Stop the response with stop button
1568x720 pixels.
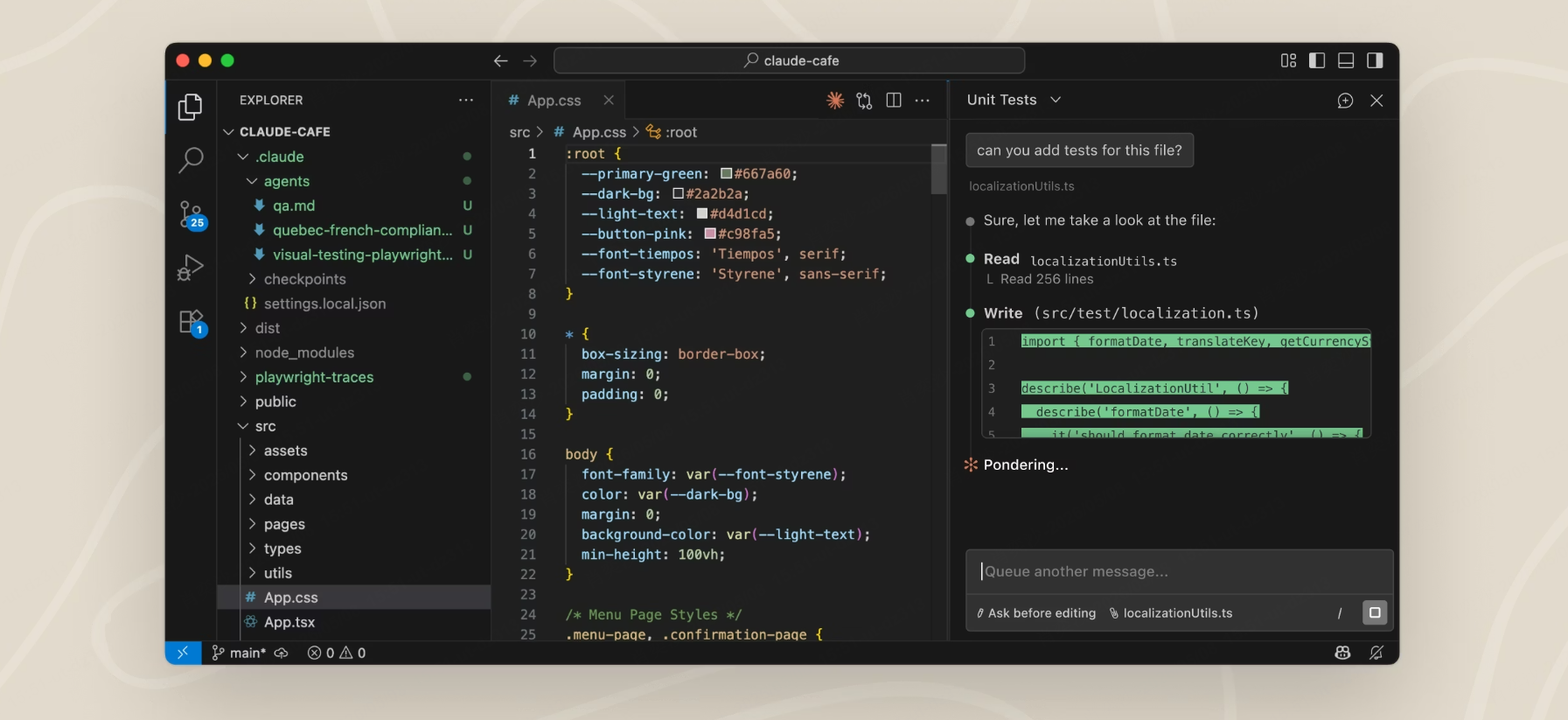[x=1375, y=612]
